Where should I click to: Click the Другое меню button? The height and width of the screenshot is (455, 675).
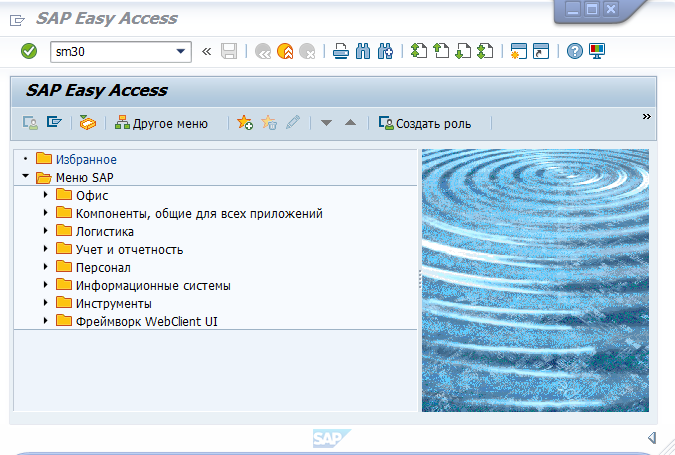tap(161, 123)
